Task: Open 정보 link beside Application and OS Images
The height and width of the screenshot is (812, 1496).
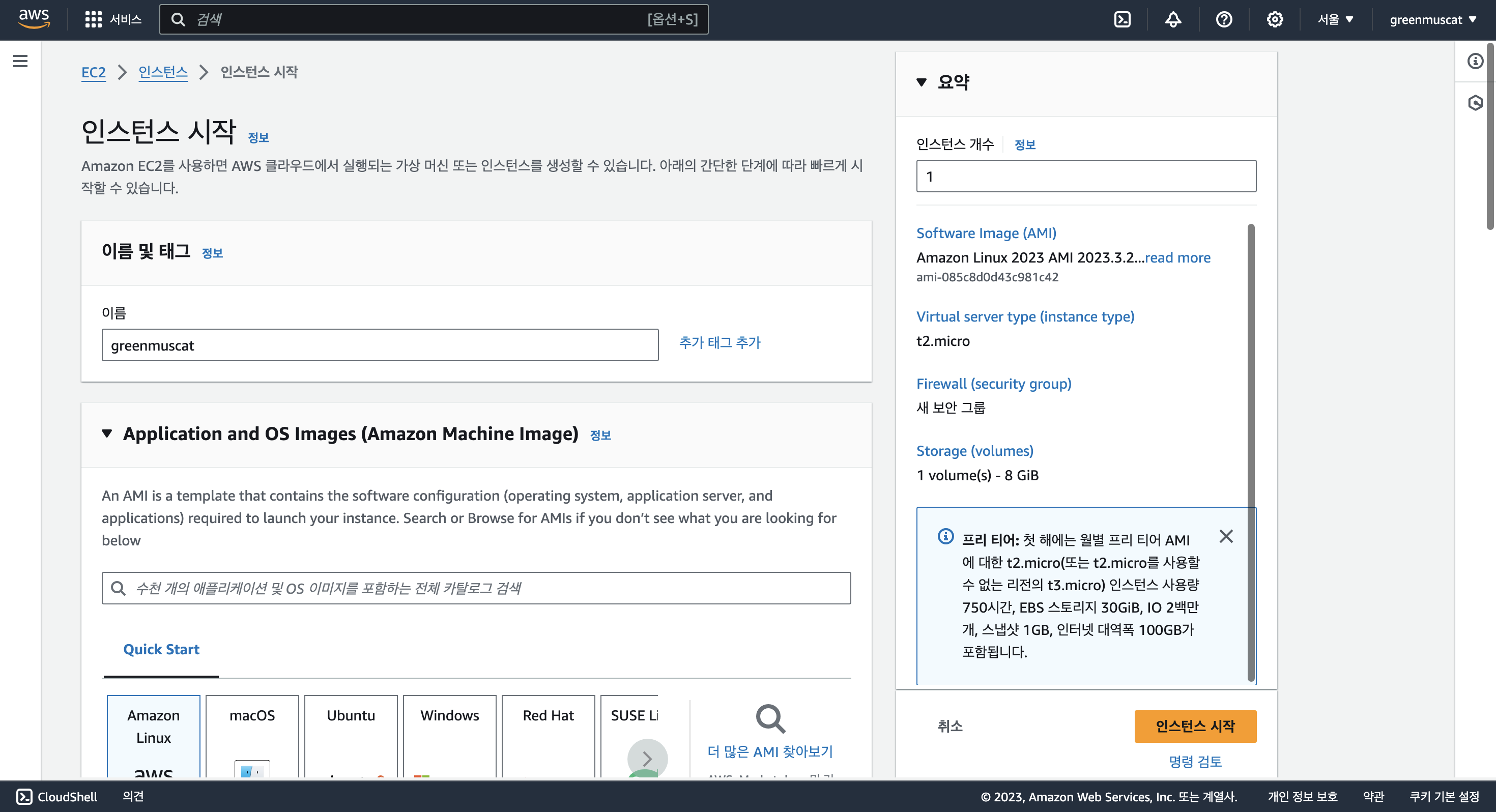Action: [600, 435]
